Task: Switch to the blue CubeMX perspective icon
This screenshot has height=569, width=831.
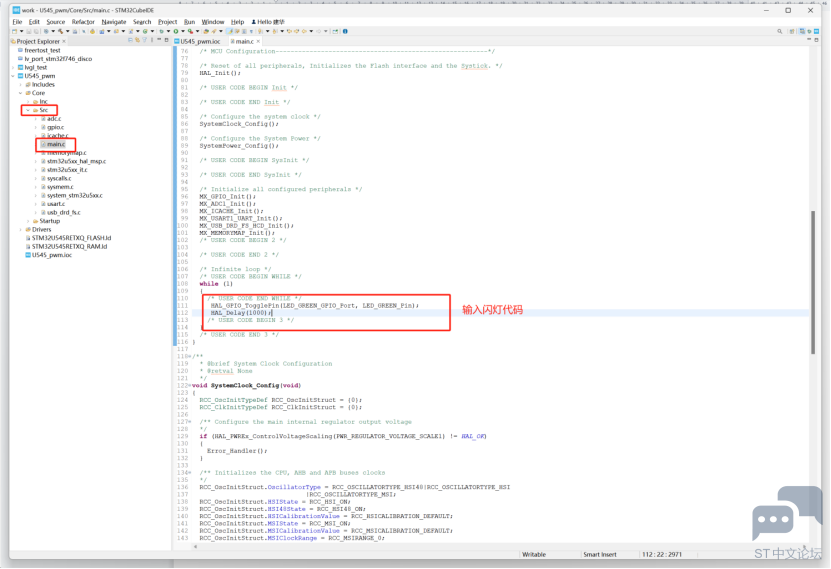Action: click(x=816, y=31)
